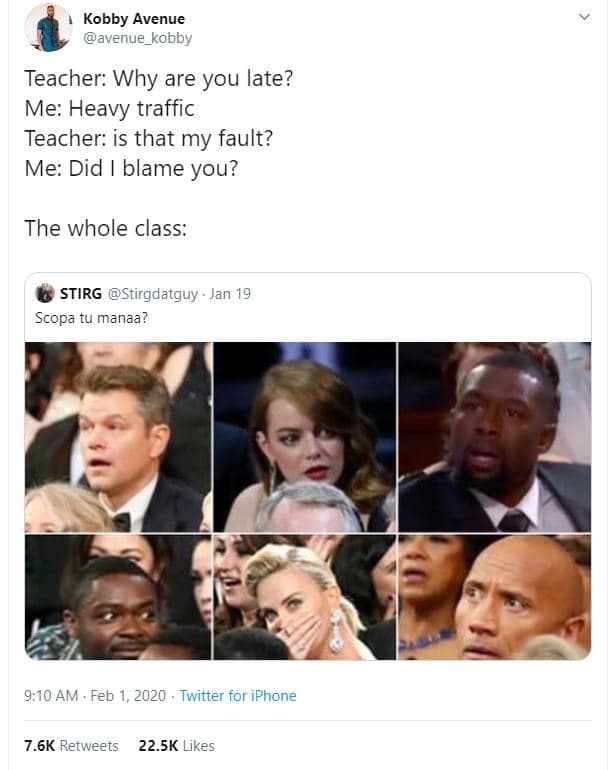Viewport: 616px width, 770px height.
Task: Open STIRG's profile from the quoted tweet name
Action: tap(79, 293)
